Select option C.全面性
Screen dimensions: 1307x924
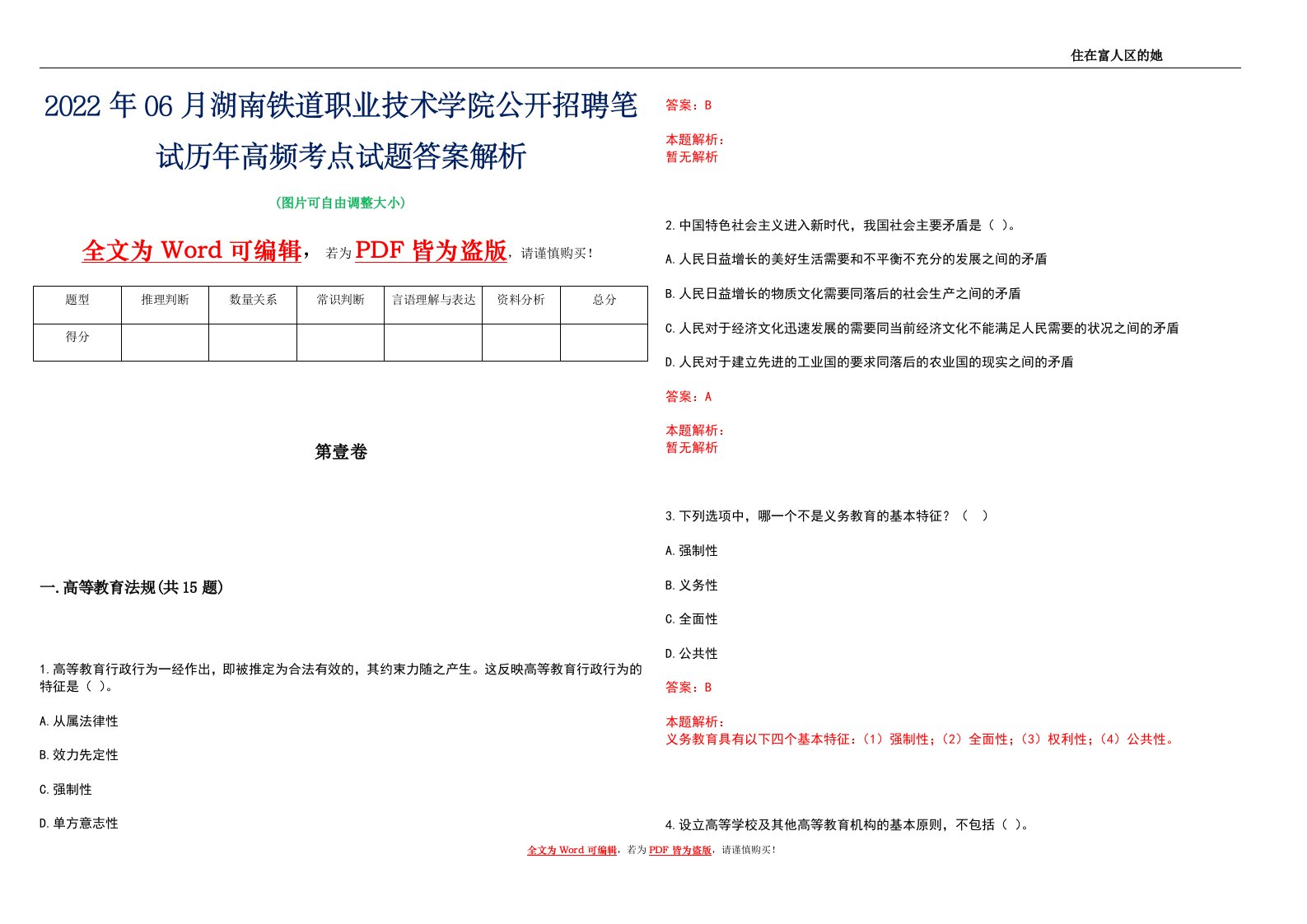pyautogui.click(x=692, y=619)
